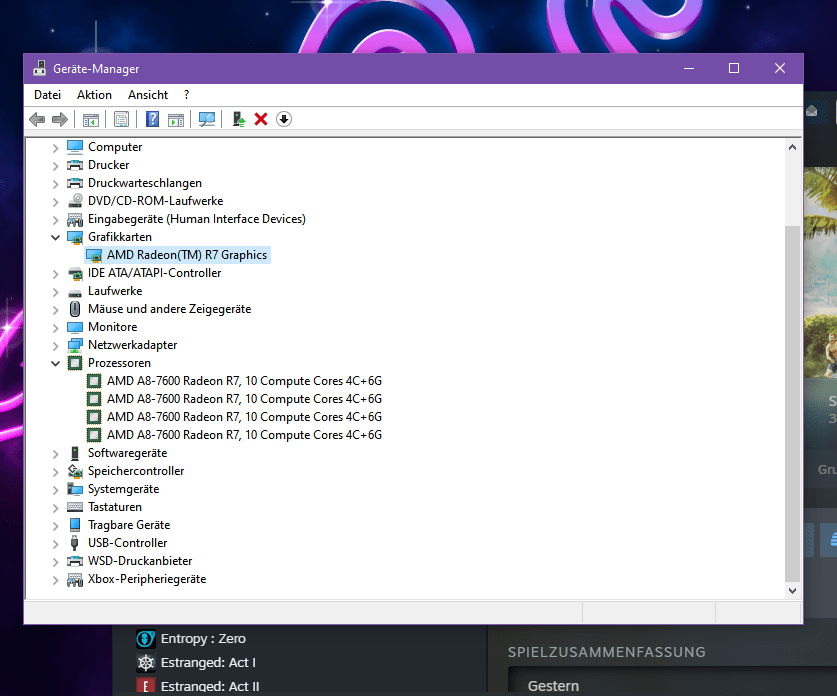Viewport: 837px width, 696px height.
Task: Click the Computer category icon
Action: tap(75, 147)
